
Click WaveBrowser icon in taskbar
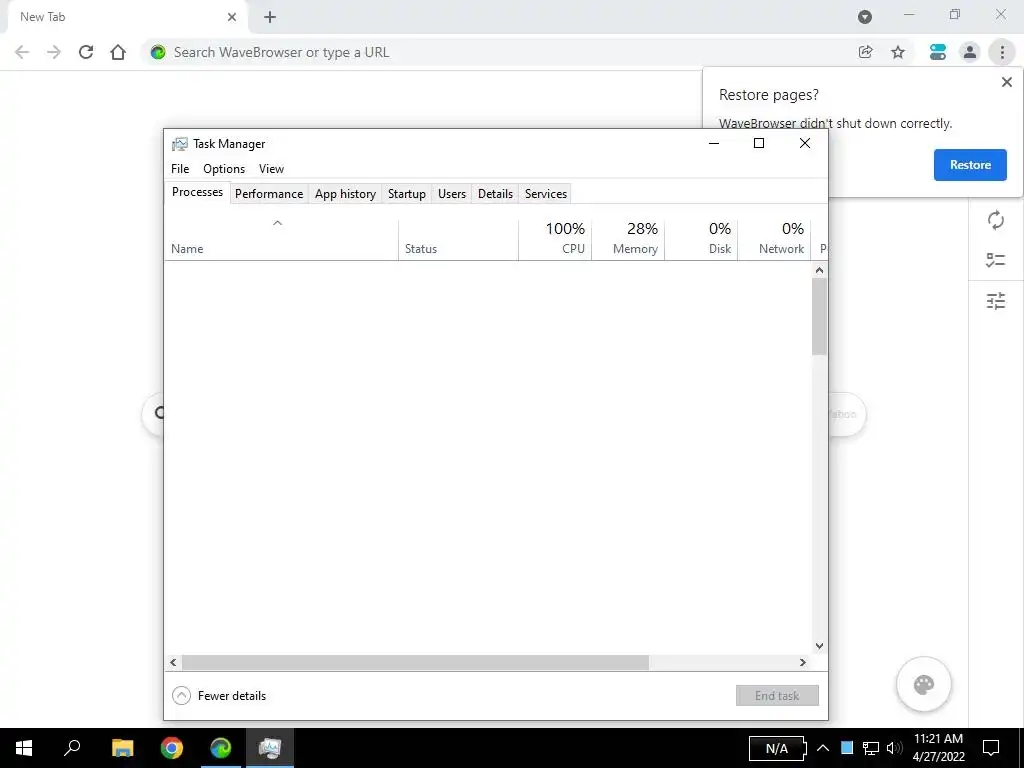221,748
